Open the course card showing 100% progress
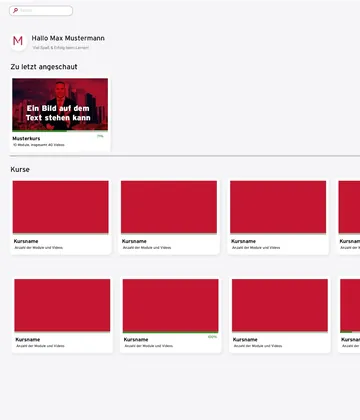360x420 pixels. point(171,315)
